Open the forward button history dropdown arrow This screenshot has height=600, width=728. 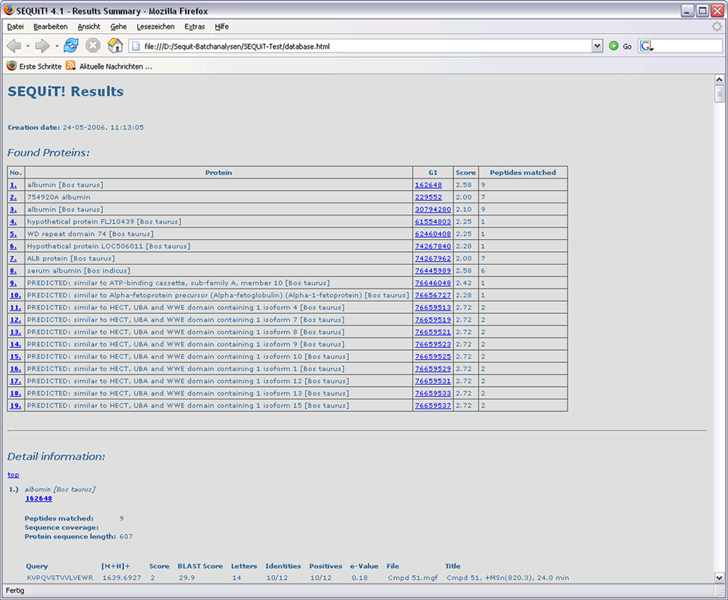[55, 46]
